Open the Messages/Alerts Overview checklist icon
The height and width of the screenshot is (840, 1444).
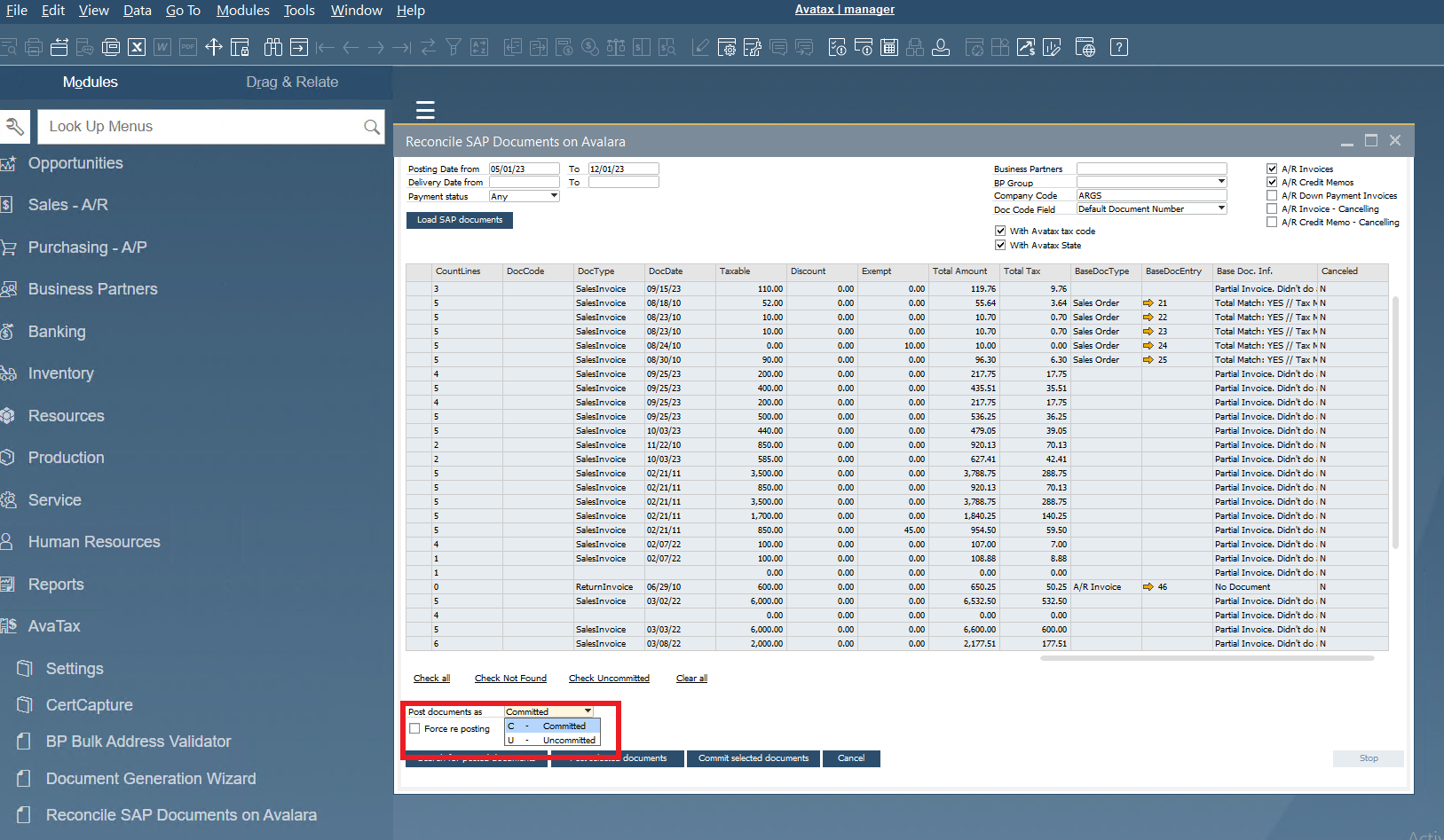pos(838,47)
